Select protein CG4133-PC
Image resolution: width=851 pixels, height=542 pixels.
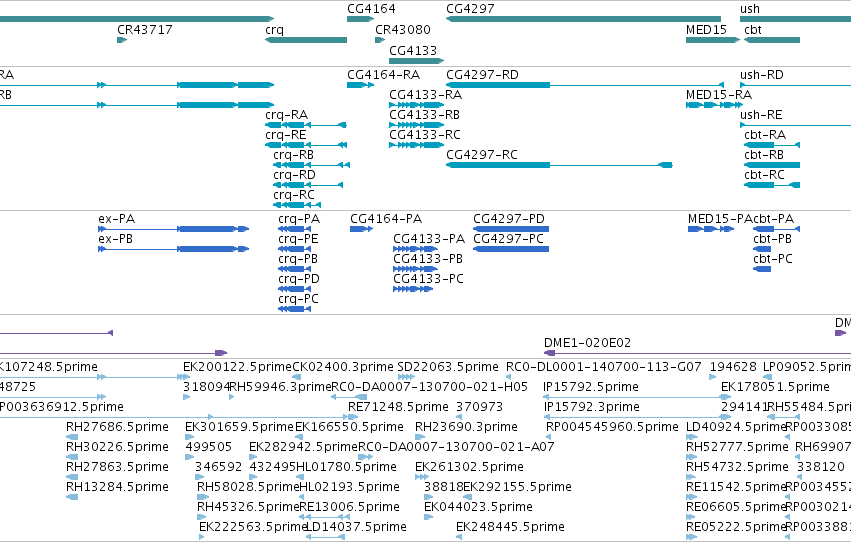coord(428,279)
